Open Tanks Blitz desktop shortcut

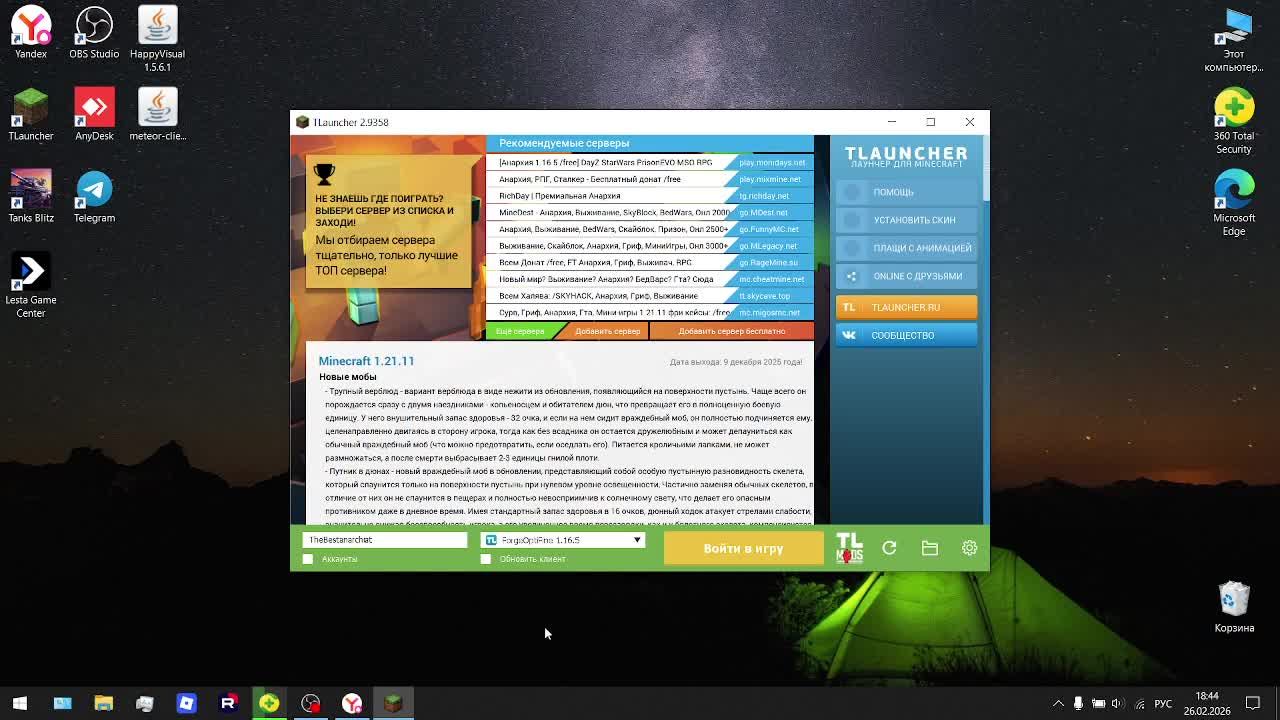(31, 196)
